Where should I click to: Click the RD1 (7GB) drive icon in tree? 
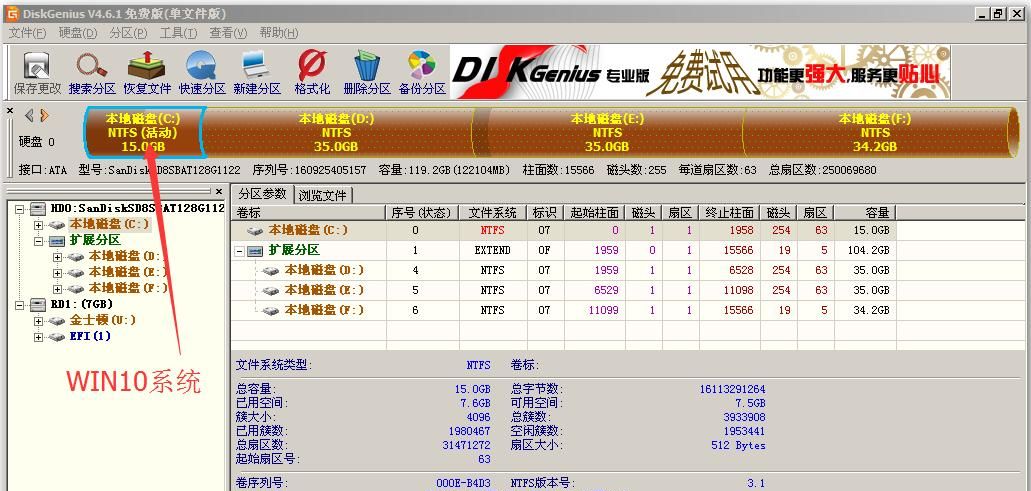coord(39,304)
